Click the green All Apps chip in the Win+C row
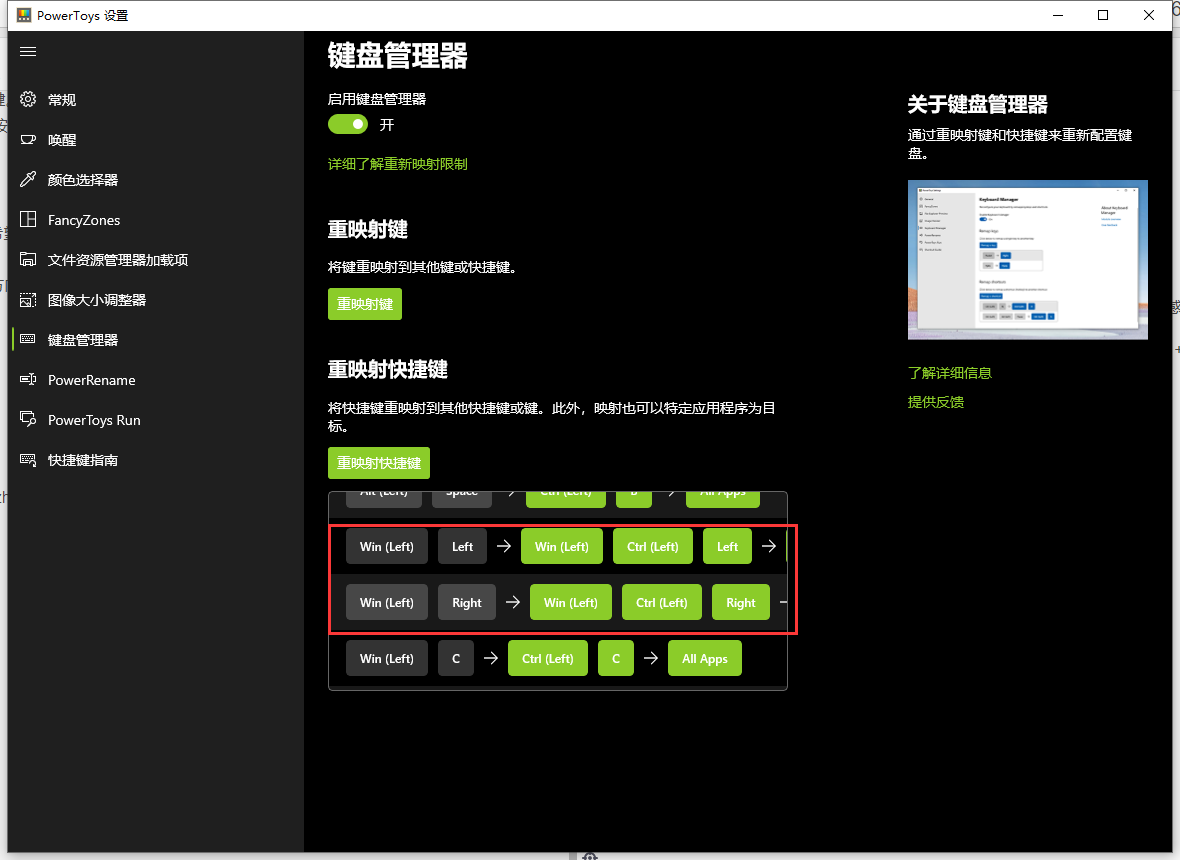 click(x=704, y=658)
